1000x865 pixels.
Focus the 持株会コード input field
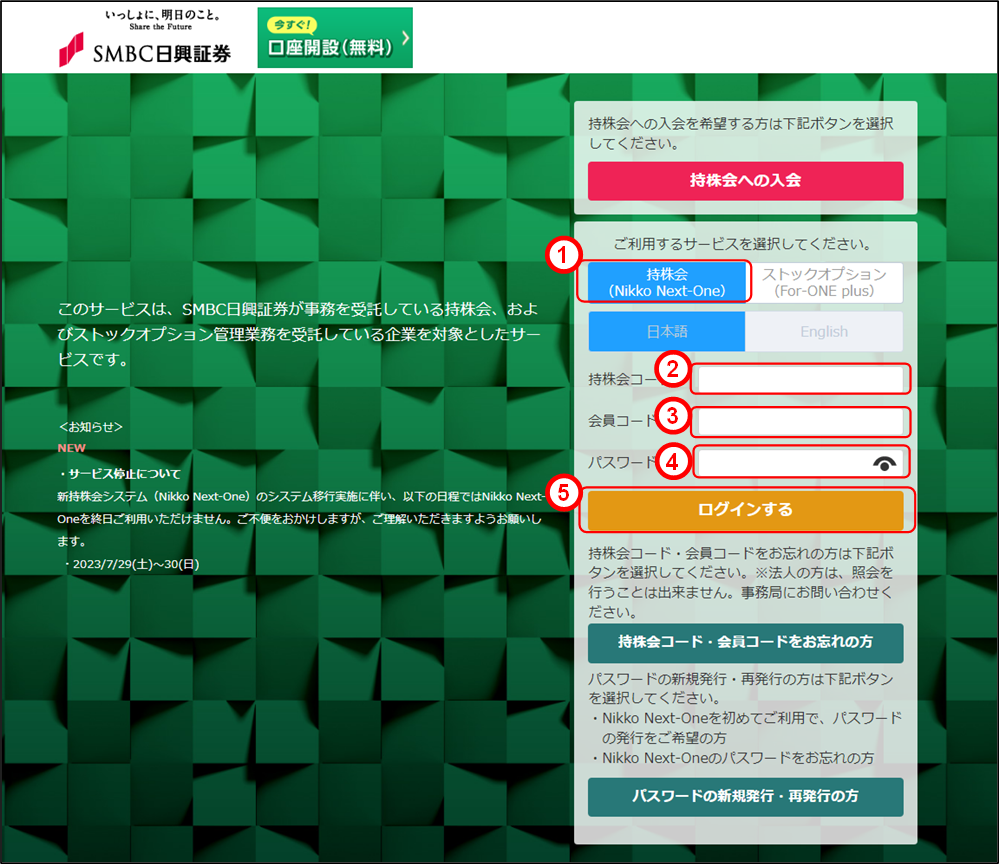click(800, 380)
